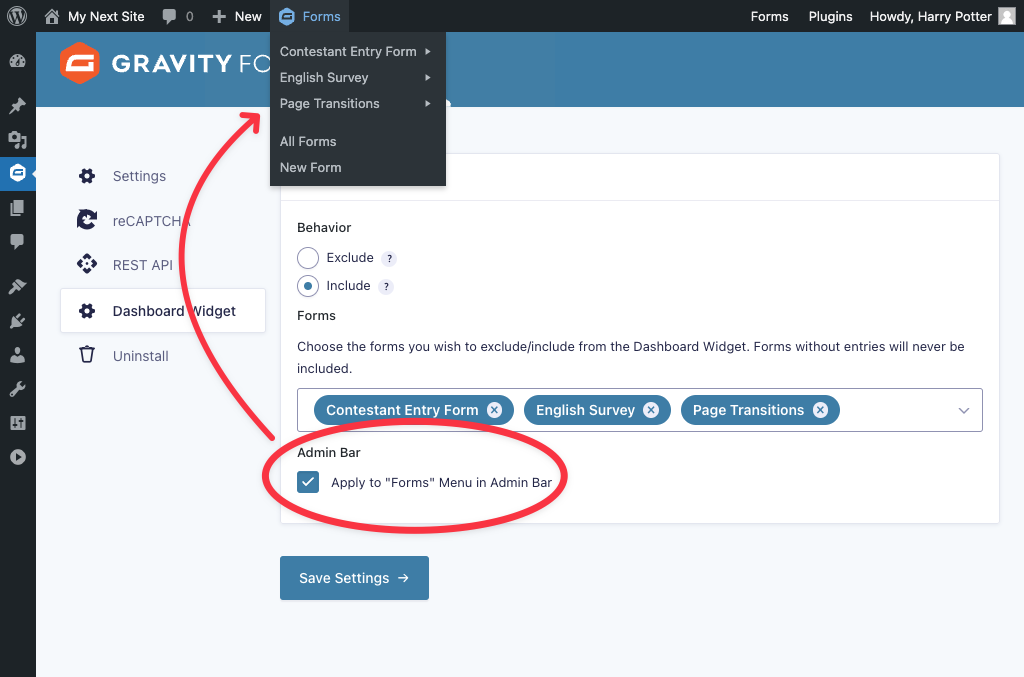Viewport: 1024px width, 677px height.
Task: Remove Contestant Entry Form tag
Action: point(494,410)
